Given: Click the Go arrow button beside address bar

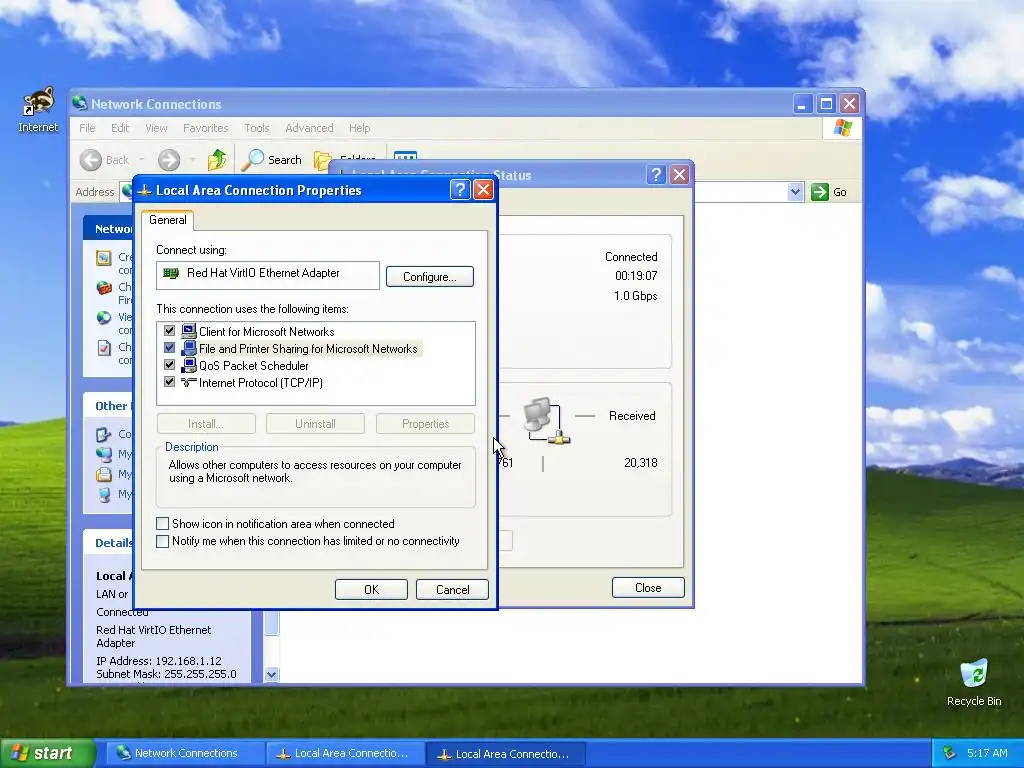Looking at the screenshot, I should [820, 192].
